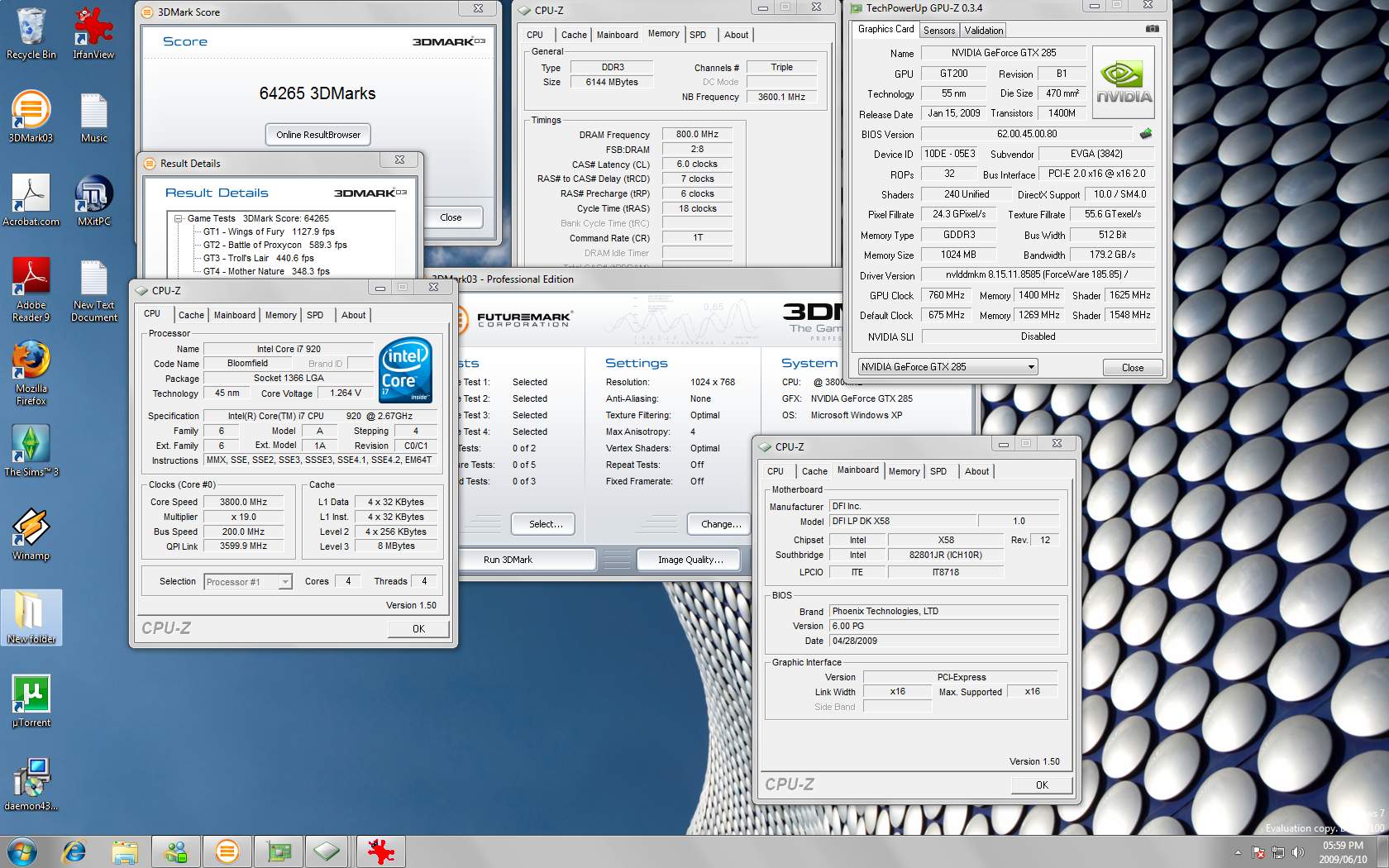Click the NVIDIA logo in GPU-Z
This screenshot has width=1389, height=868.
[x=1124, y=83]
